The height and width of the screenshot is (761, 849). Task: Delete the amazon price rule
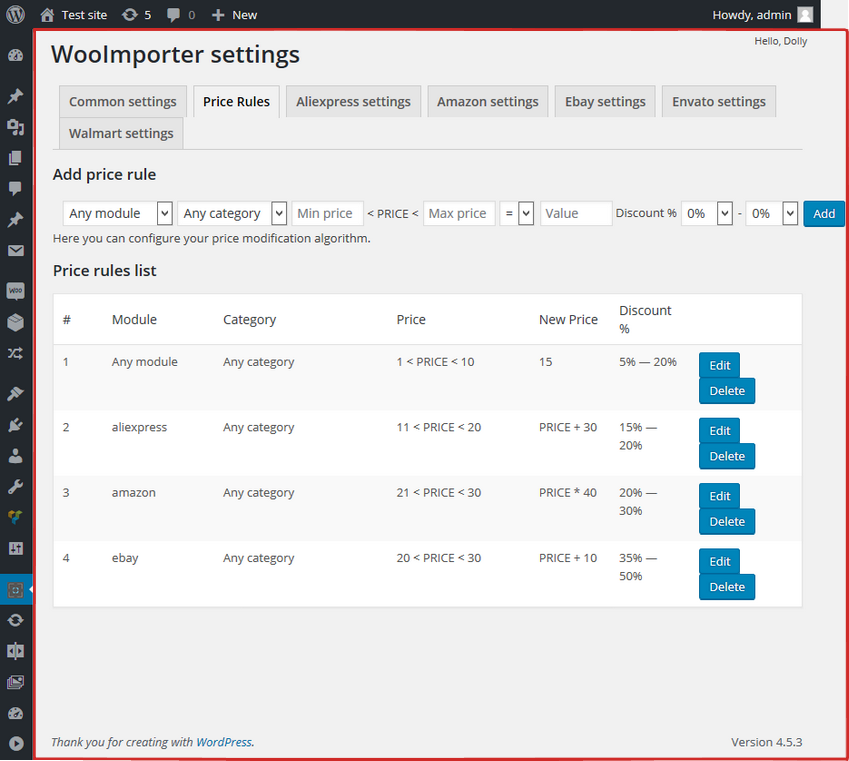pos(727,522)
